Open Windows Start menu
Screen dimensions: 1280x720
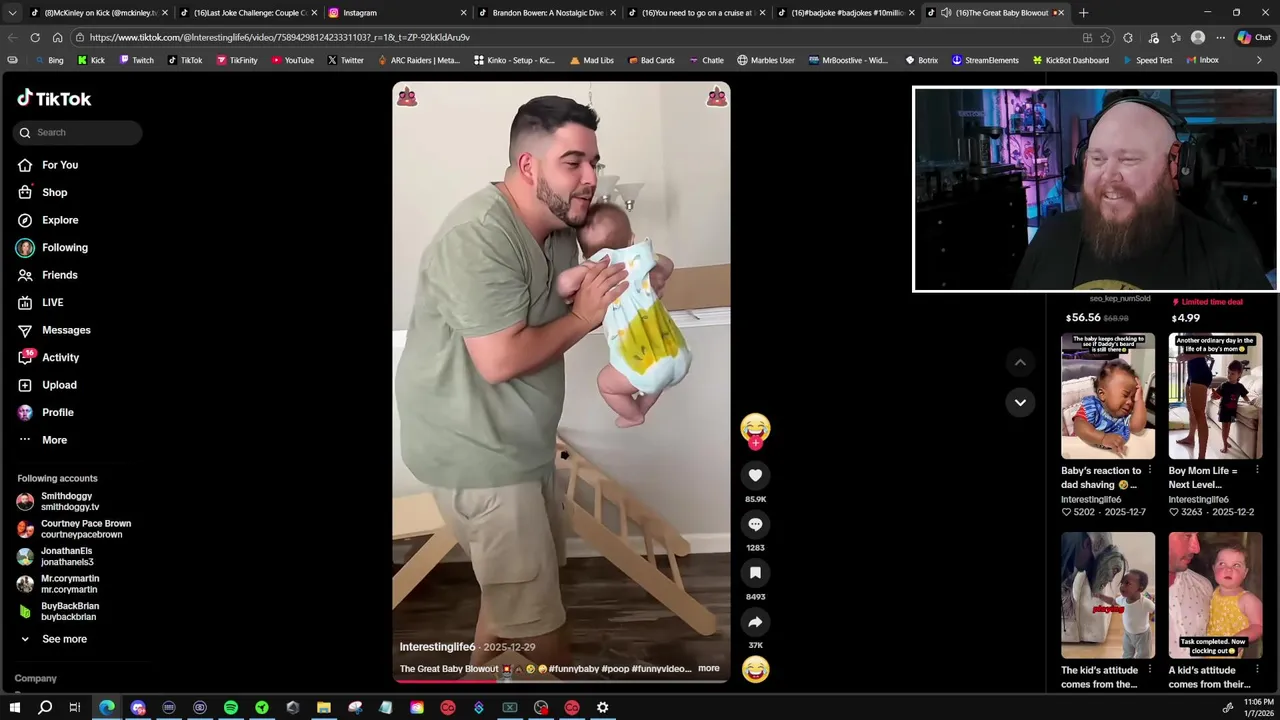pos(14,707)
